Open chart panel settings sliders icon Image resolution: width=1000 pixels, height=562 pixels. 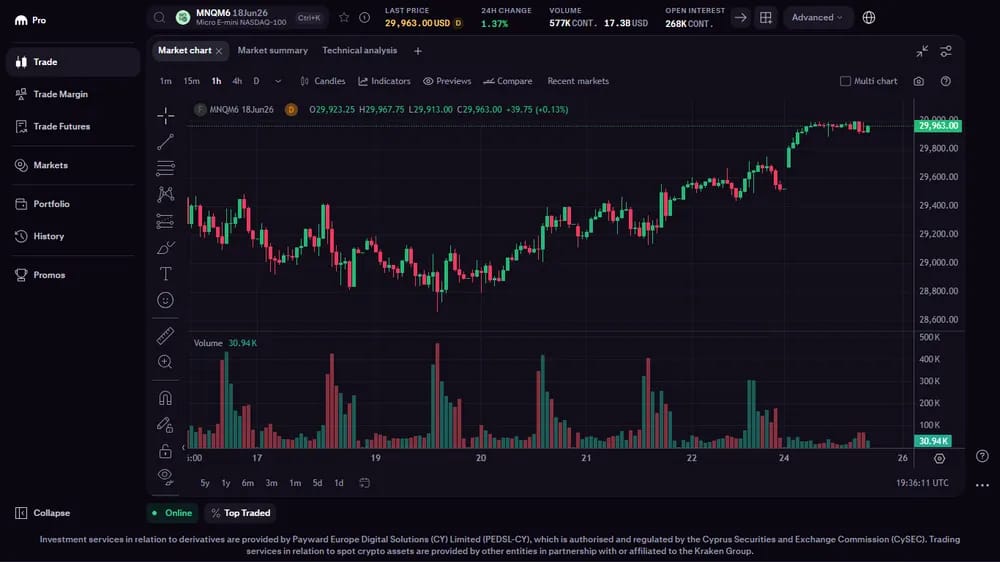point(946,51)
